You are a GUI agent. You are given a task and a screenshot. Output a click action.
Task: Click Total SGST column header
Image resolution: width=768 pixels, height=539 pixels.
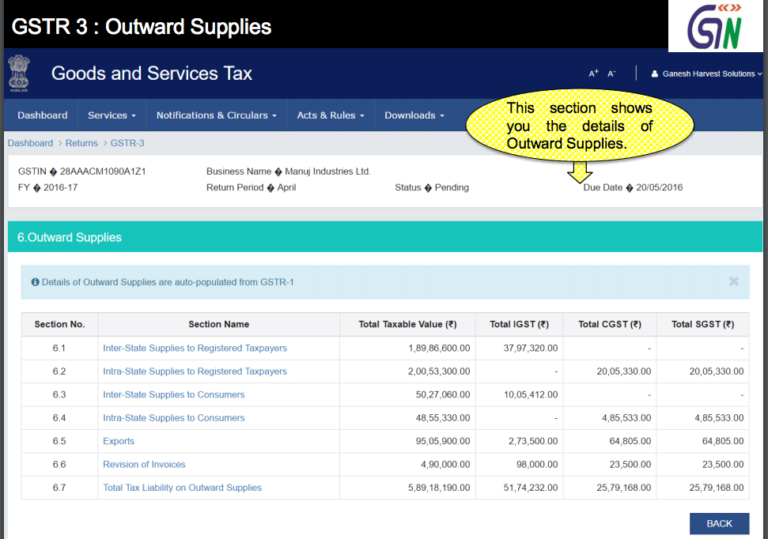click(x=703, y=324)
